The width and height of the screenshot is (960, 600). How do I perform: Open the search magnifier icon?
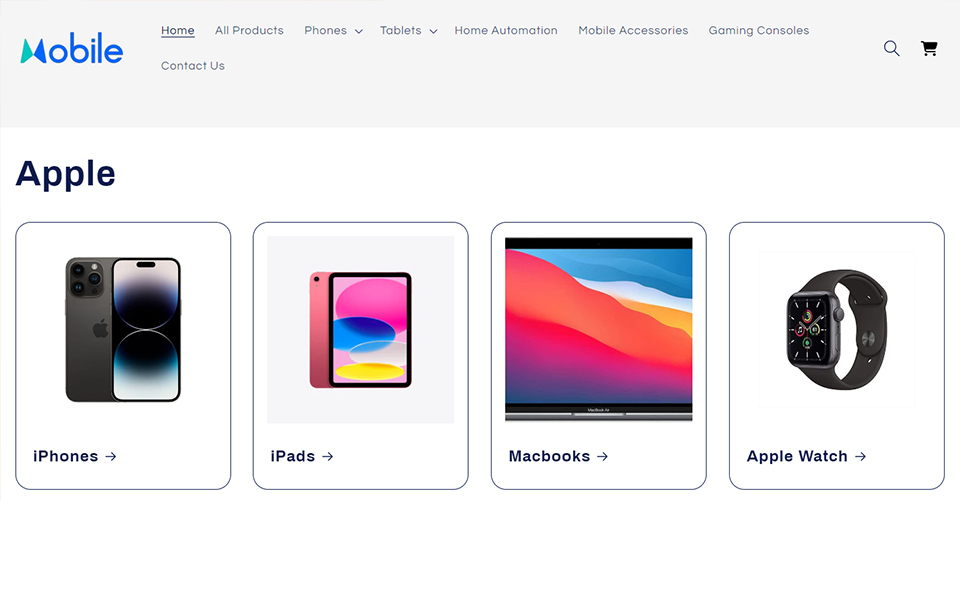[x=891, y=48]
